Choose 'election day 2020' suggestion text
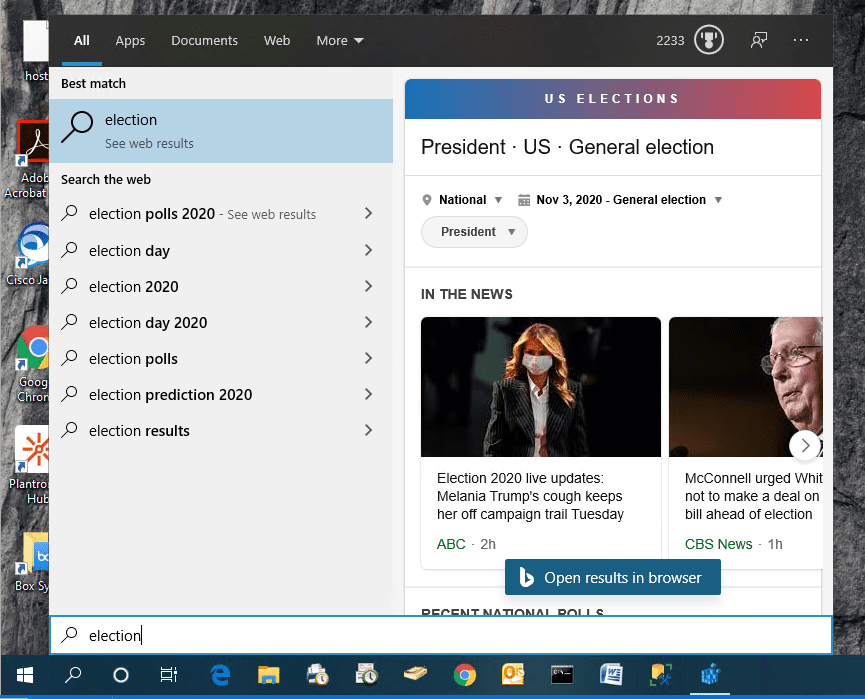865x699 pixels. point(148,323)
